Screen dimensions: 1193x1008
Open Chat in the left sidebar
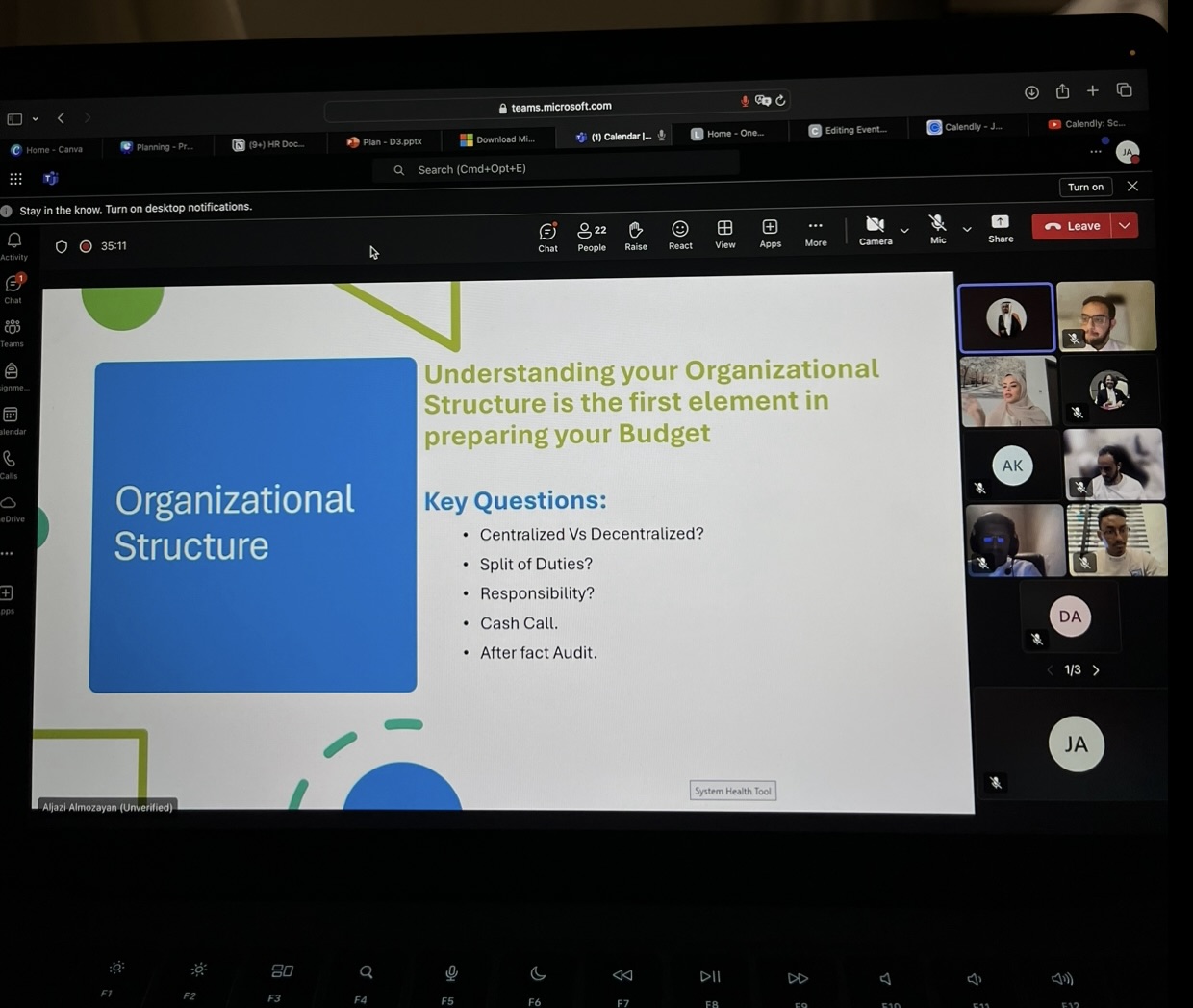[x=13, y=289]
